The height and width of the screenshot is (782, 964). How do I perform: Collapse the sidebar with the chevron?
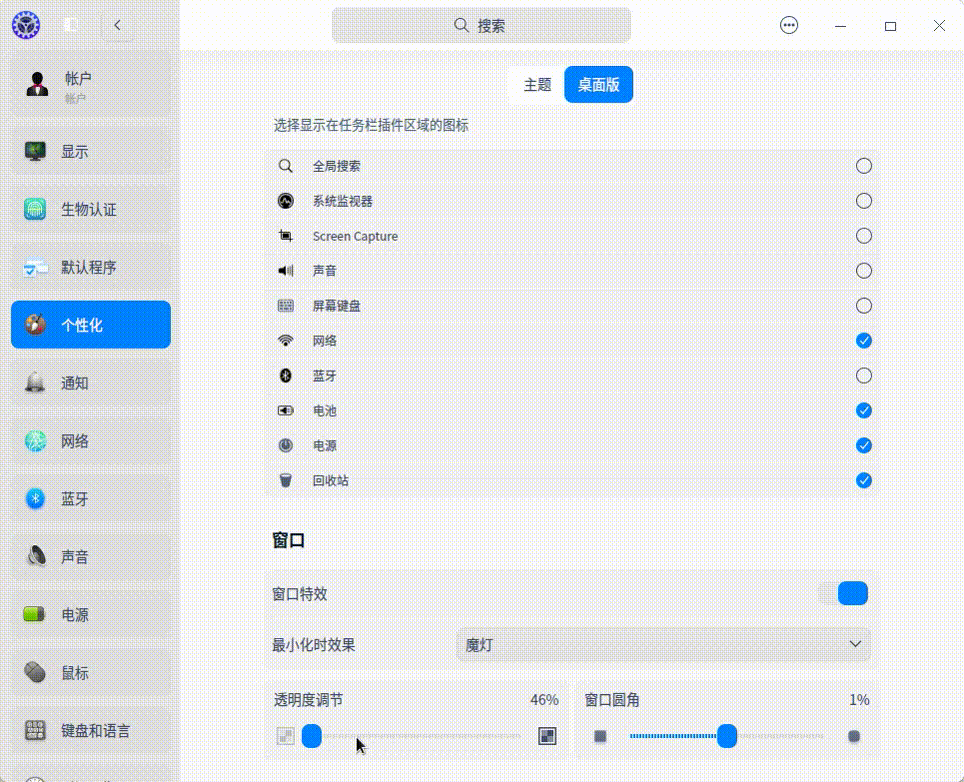[117, 25]
